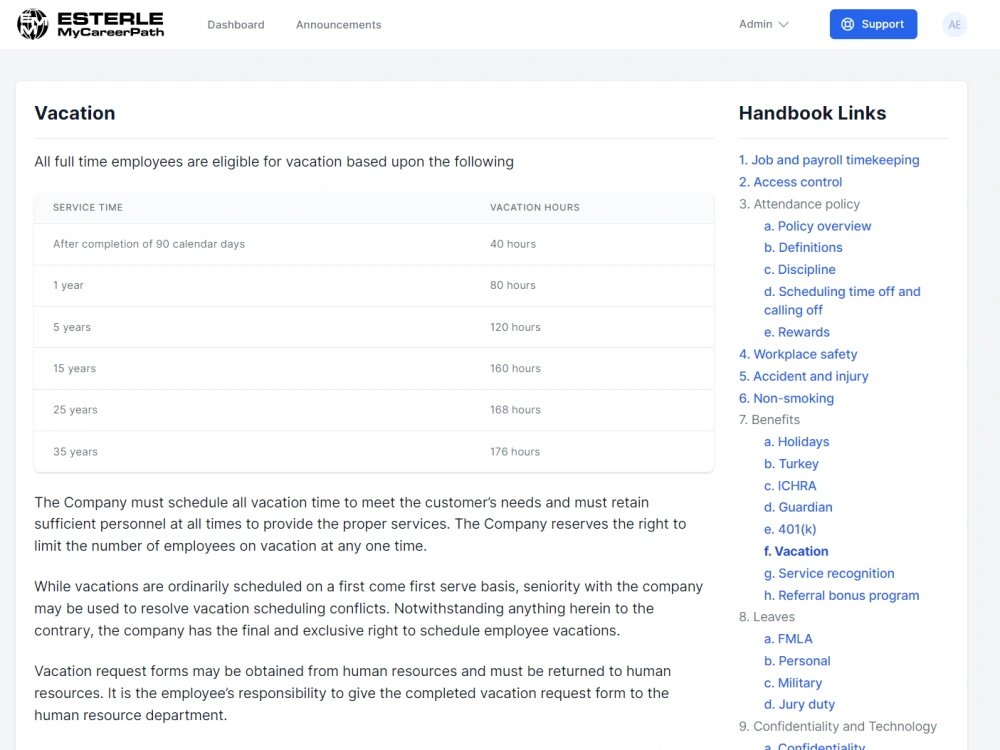
Task: Select the '25 years' table cell
Action: pyautogui.click(x=75, y=410)
